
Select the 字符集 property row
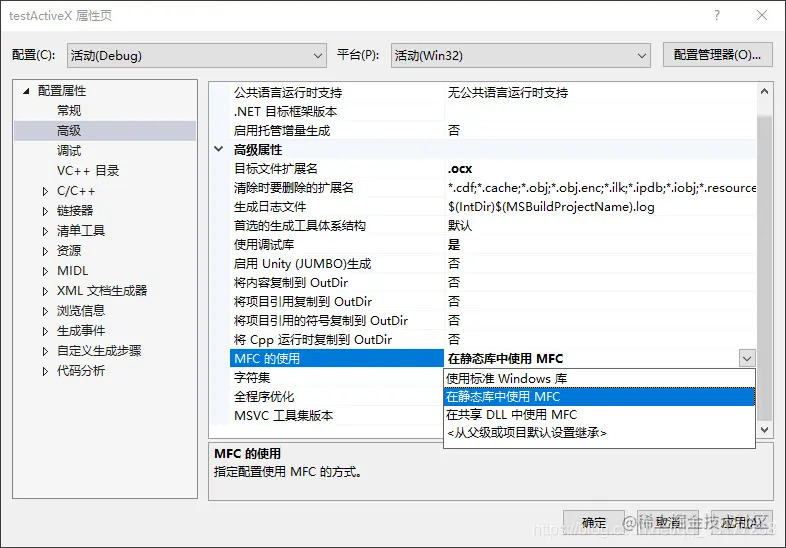click(x=337, y=378)
